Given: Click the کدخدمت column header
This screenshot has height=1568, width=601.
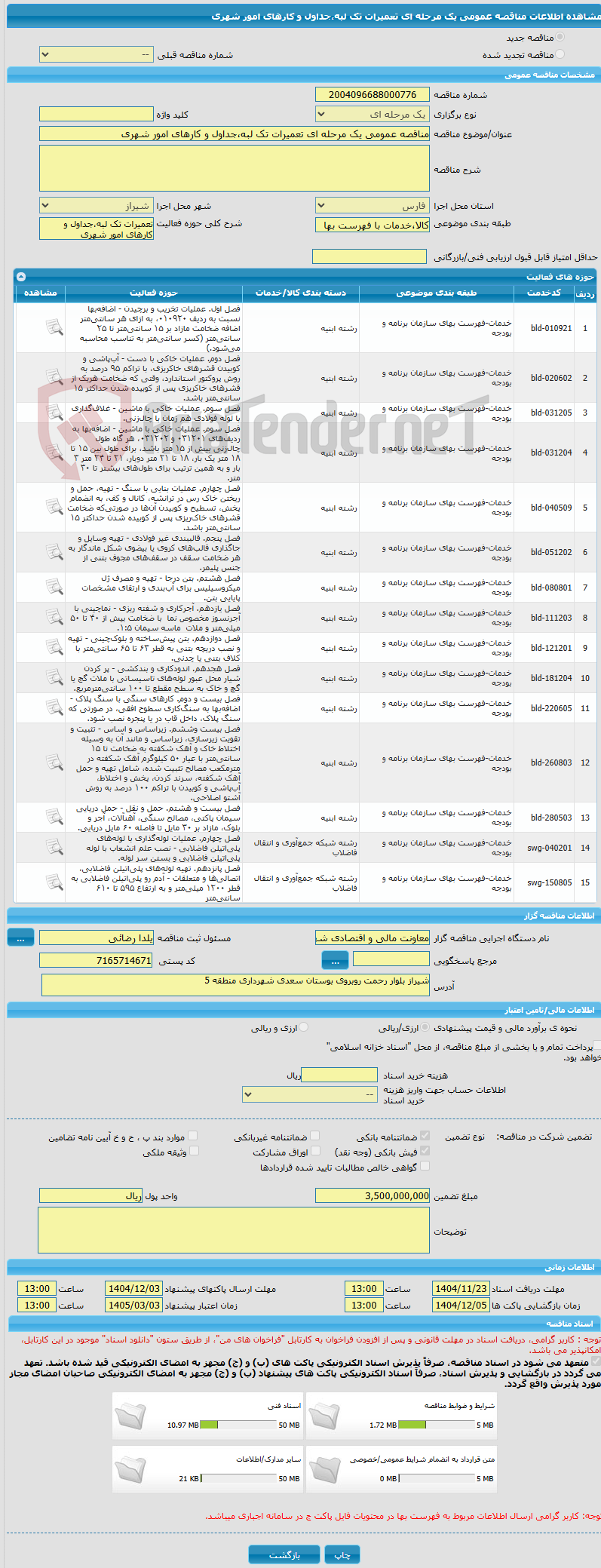Looking at the screenshot, I should click(544, 293).
